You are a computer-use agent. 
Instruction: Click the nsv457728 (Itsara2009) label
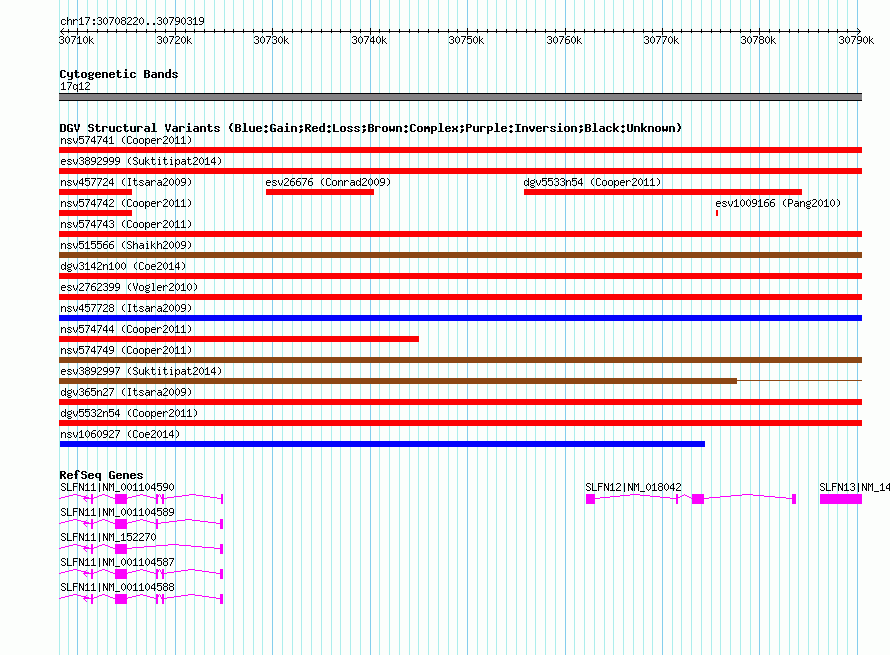pos(126,308)
